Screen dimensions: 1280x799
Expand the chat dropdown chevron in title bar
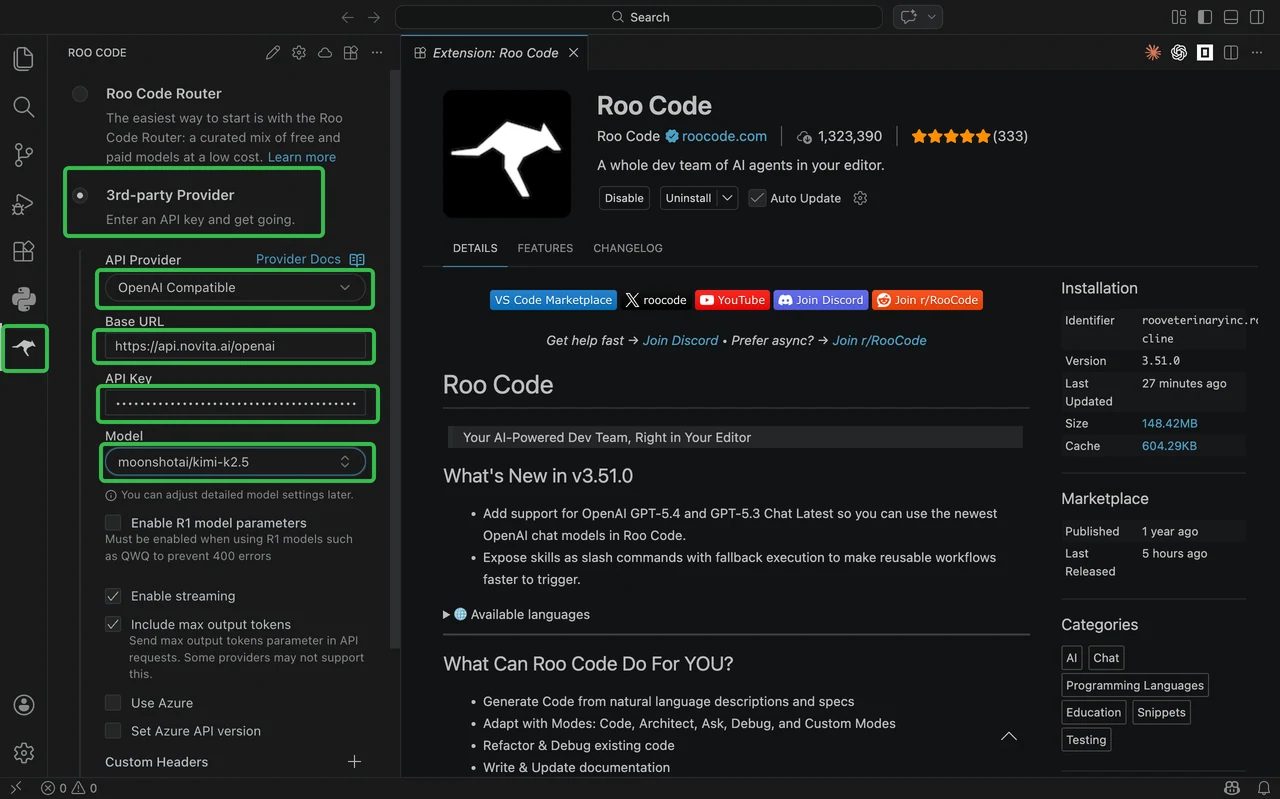tap(932, 17)
